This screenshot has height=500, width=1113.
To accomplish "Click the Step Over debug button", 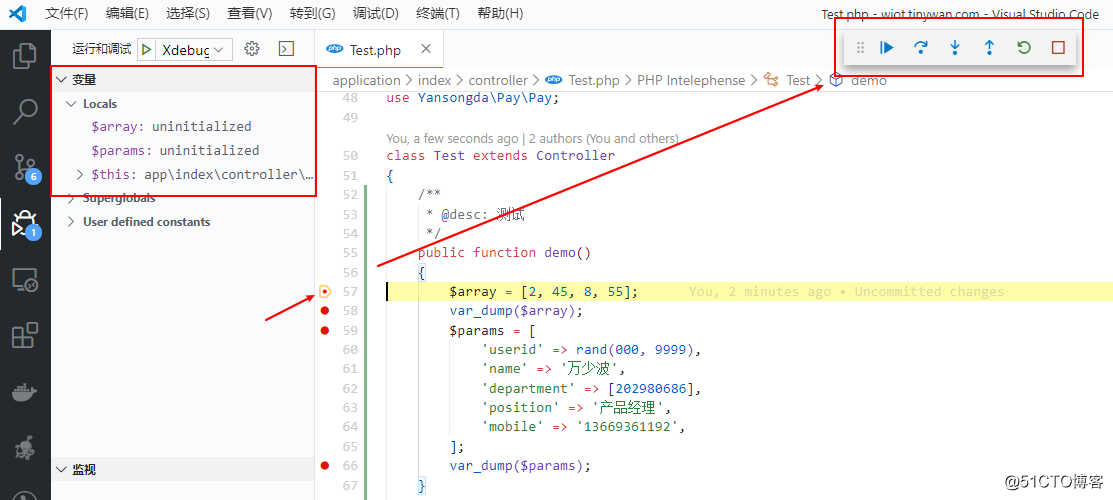I will [x=921, y=47].
